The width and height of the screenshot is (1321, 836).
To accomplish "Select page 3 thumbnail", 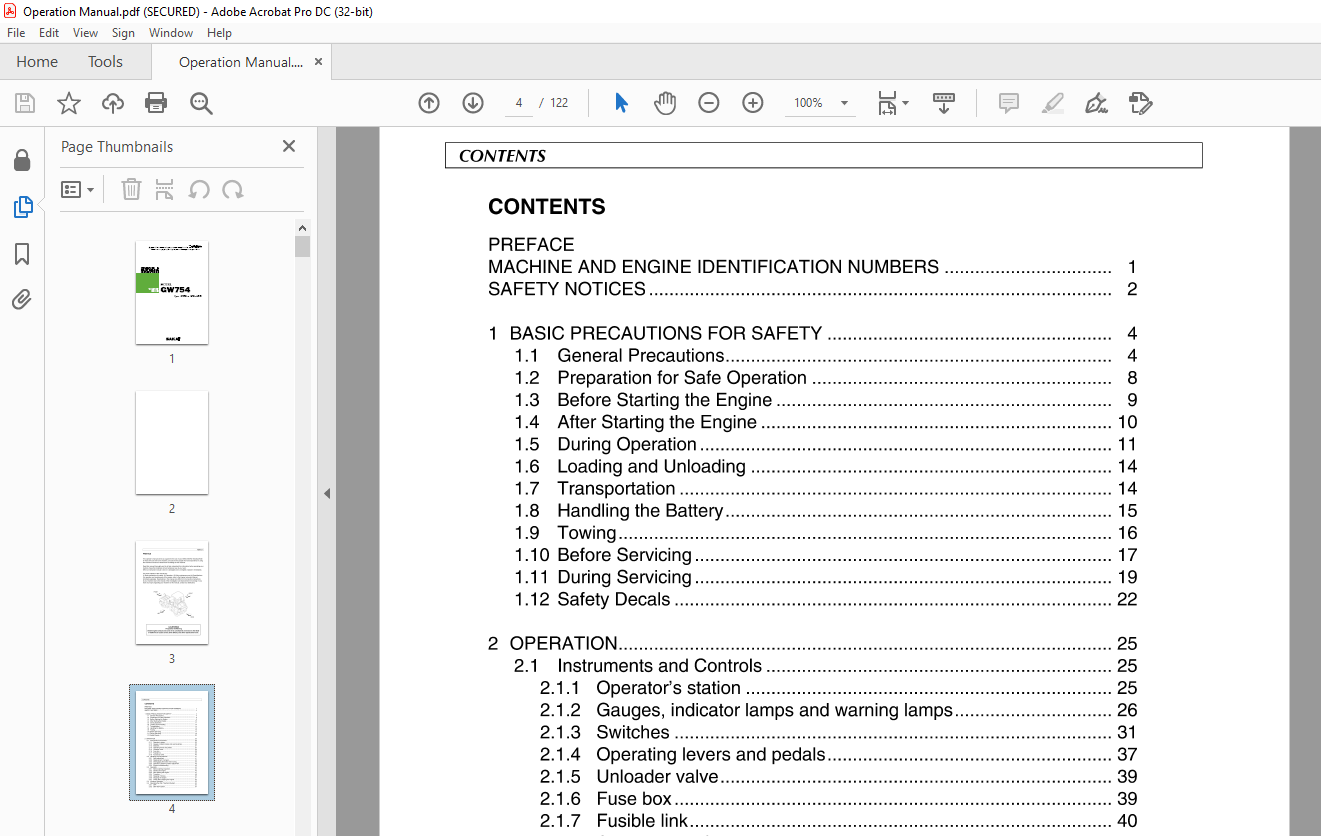I will (172, 593).
